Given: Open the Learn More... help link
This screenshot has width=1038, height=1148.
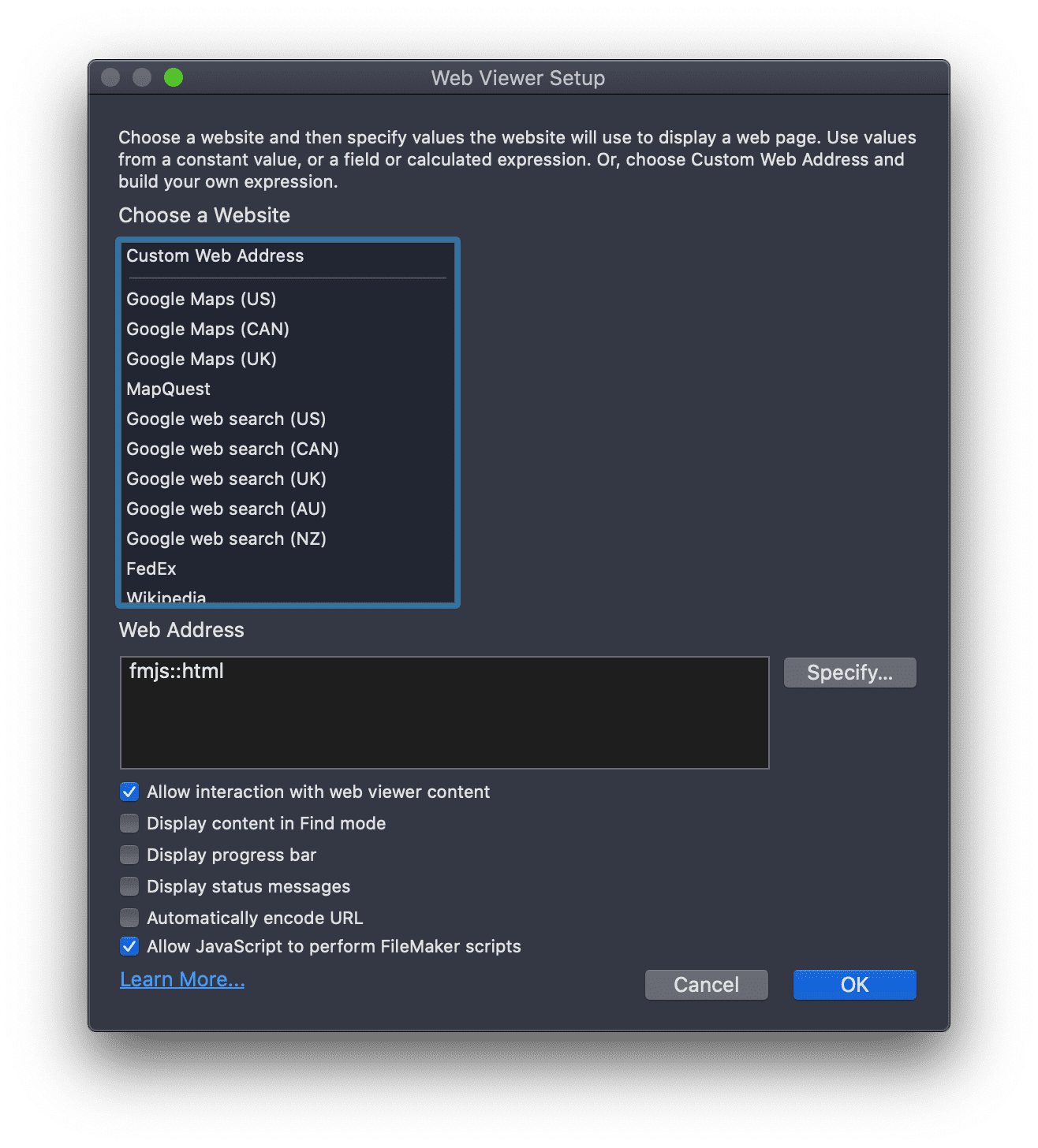Looking at the screenshot, I should point(182,979).
